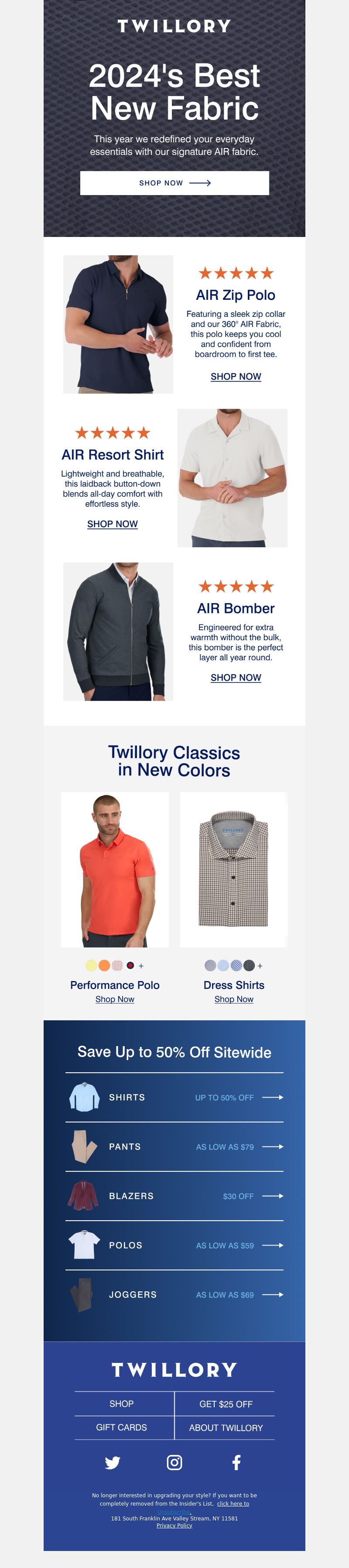This screenshot has width=349, height=1568.
Task: Open the SHOP footer menu item
Action: 122,1403
